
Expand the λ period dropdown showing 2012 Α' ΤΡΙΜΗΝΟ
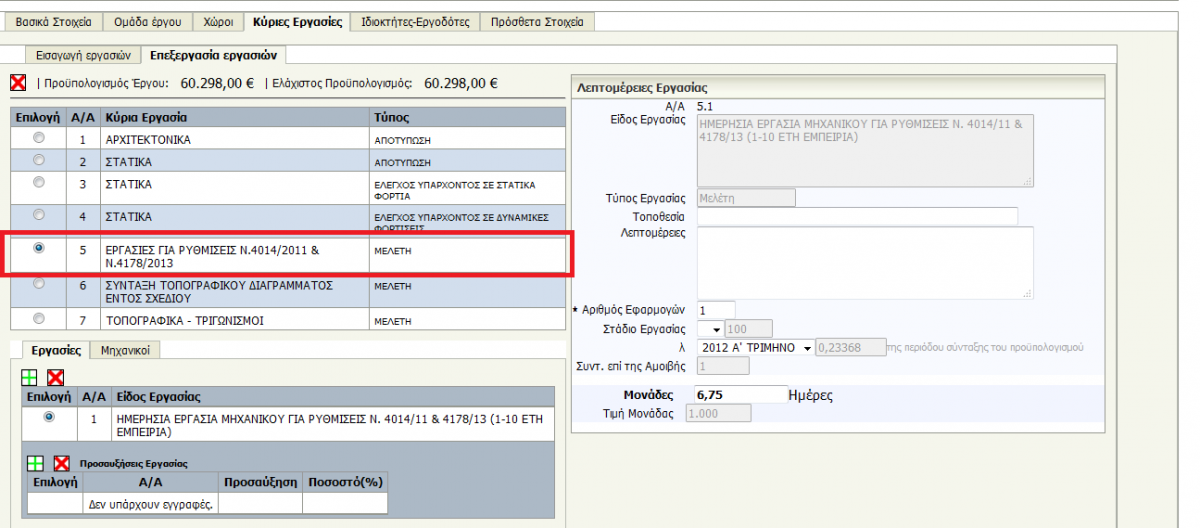click(806, 348)
